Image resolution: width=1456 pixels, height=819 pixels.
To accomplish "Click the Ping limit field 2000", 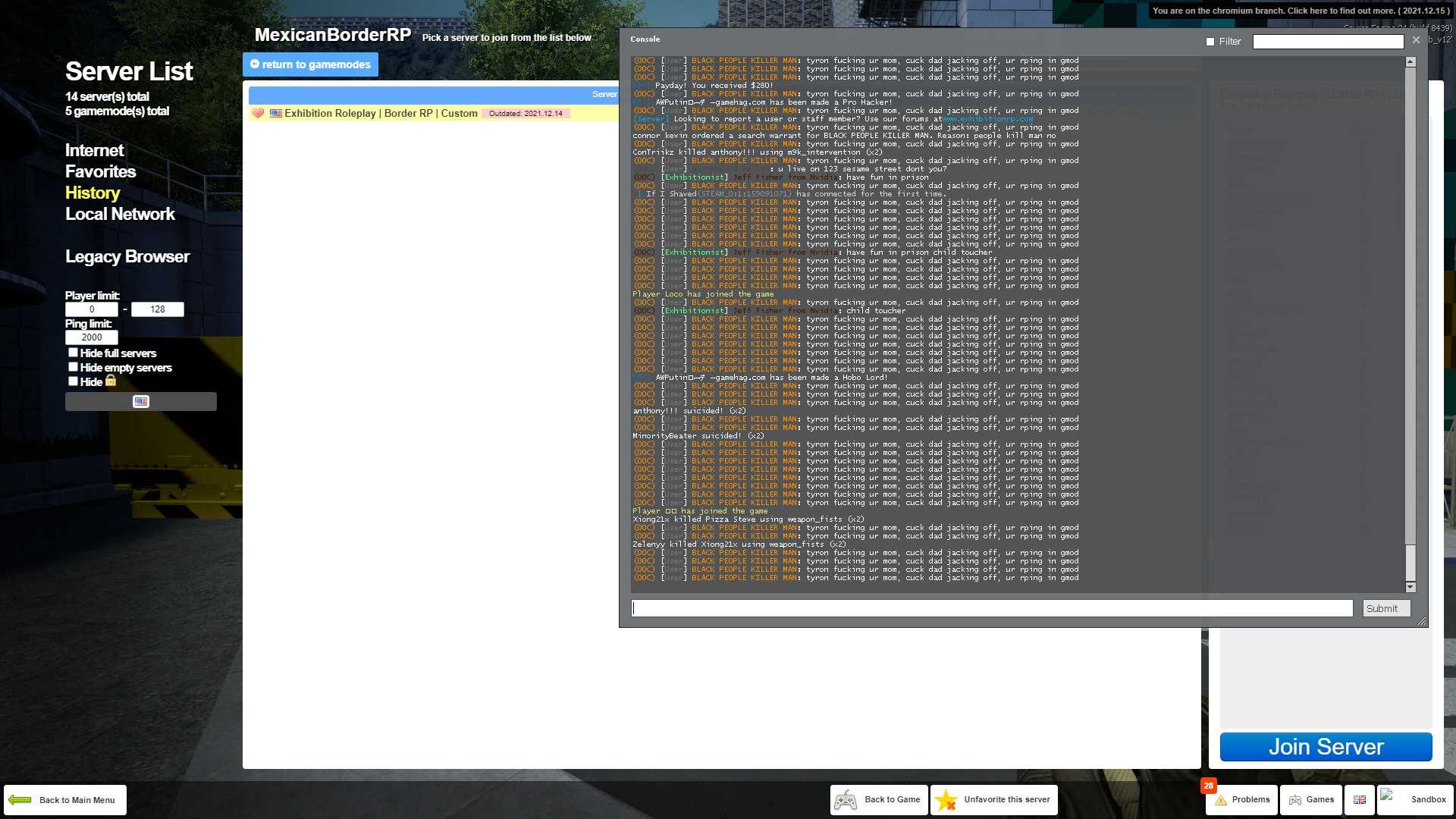I will 92,337.
